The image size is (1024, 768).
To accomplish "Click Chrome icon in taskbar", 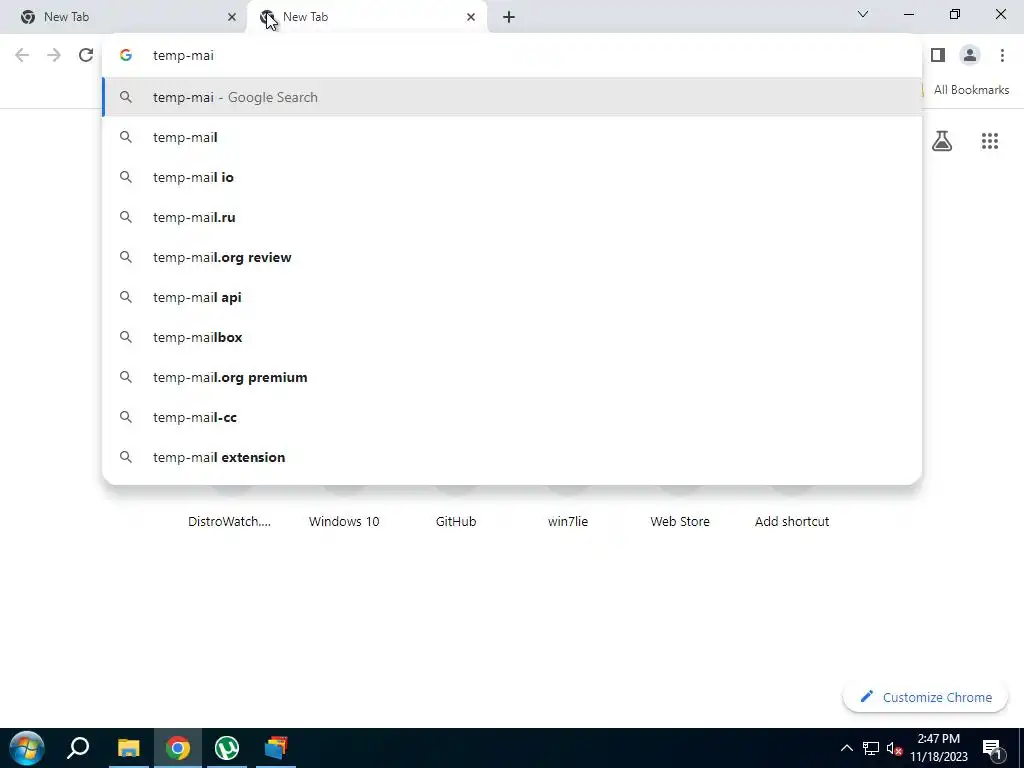I will [178, 748].
